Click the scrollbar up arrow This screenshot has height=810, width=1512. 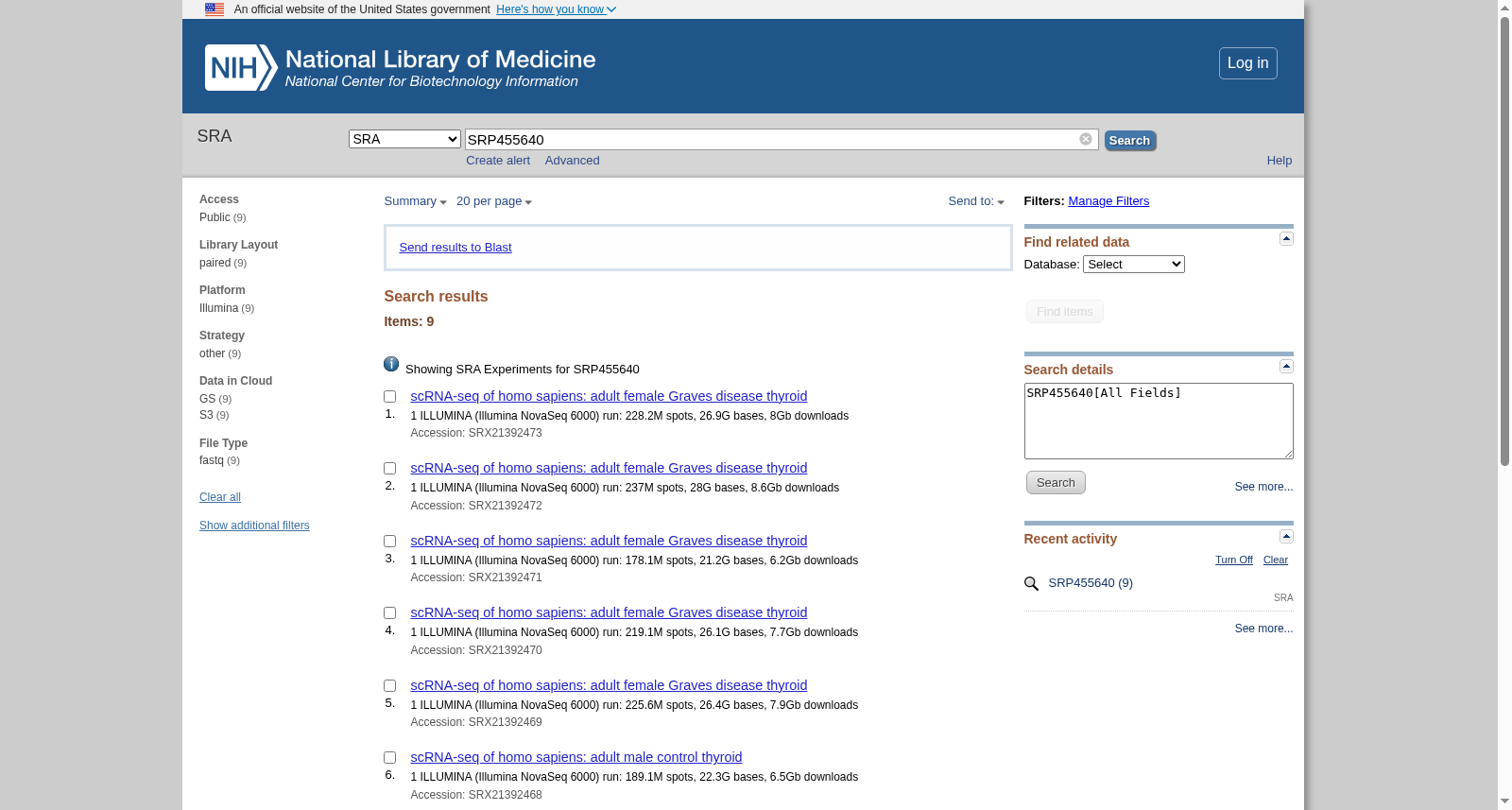pos(1504,8)
